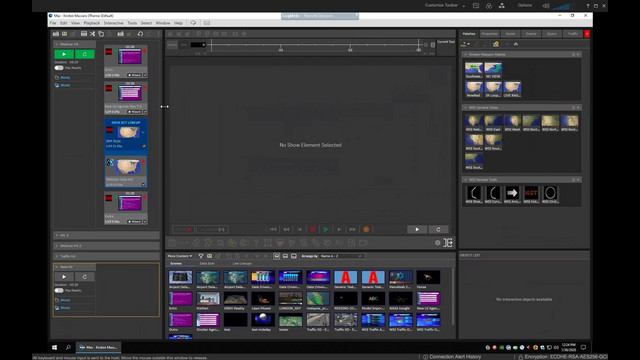Click the scissors cut icon in left toolbar
Image resolution: width=640 pixels, height=360 pixels.
coord(93,34)
